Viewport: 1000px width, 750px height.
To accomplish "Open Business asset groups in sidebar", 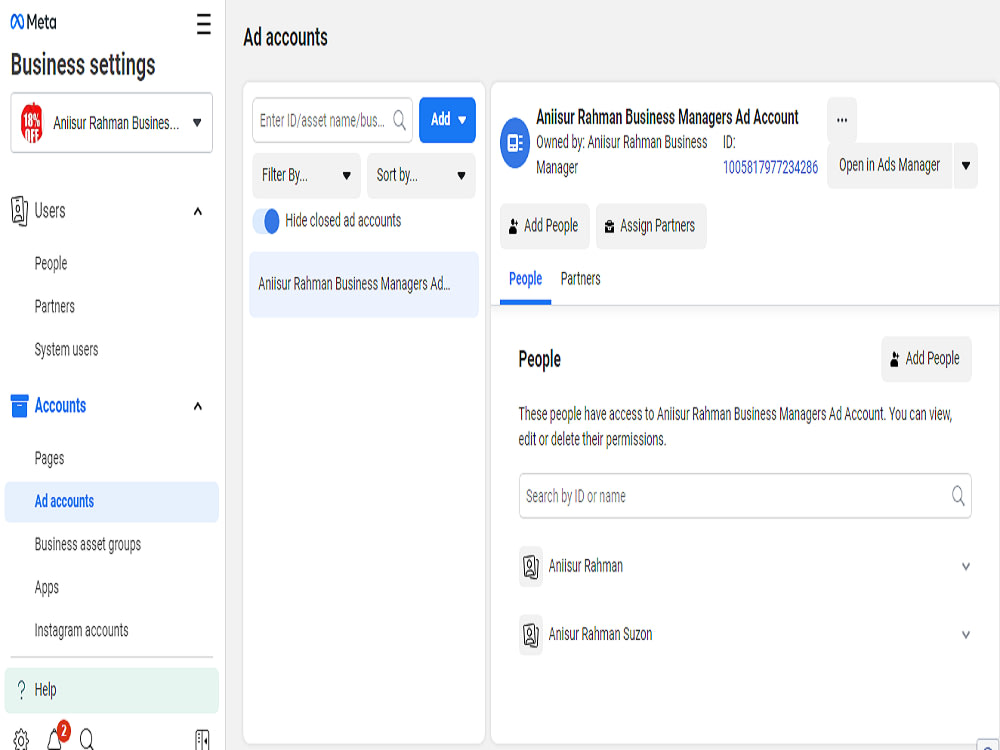I will [x=88, y=545].
